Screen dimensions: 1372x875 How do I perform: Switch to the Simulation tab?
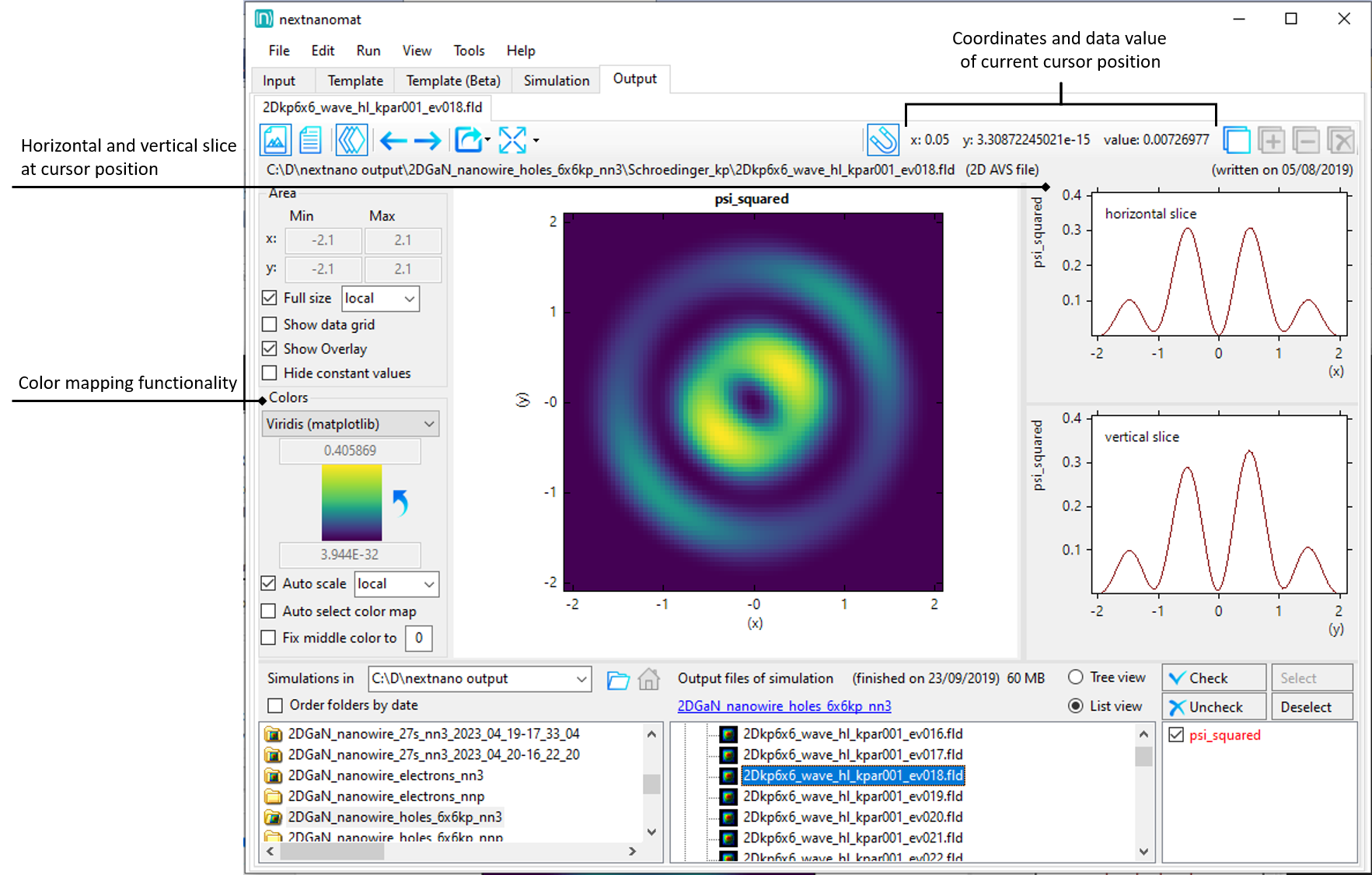tap(556, 81)
